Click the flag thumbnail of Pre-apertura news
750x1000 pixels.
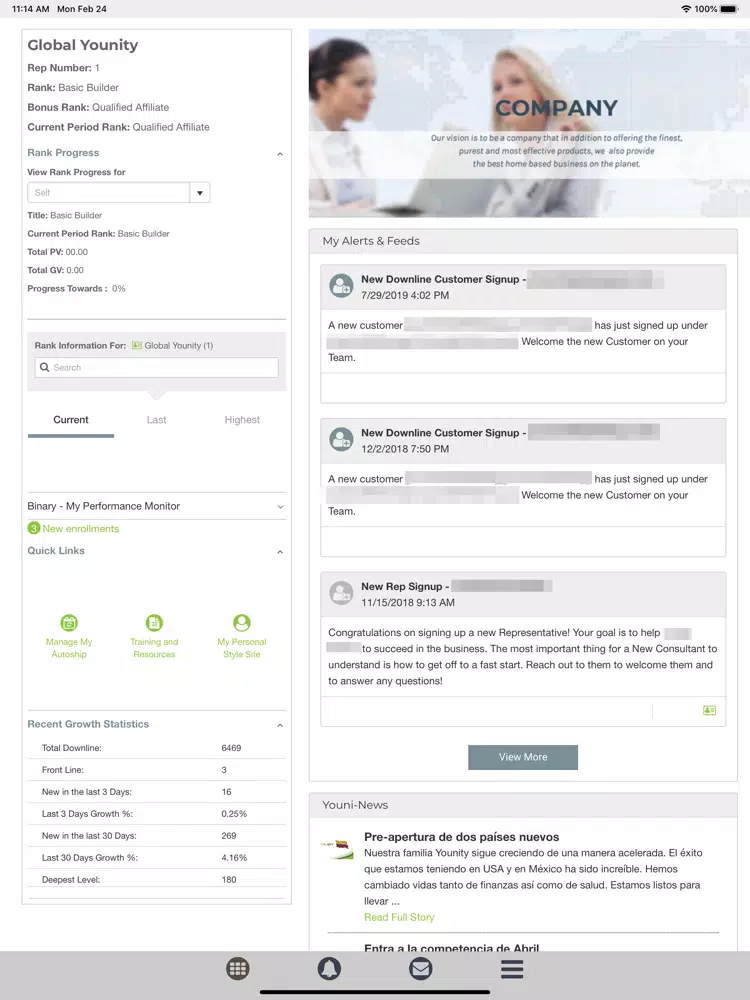337,848
